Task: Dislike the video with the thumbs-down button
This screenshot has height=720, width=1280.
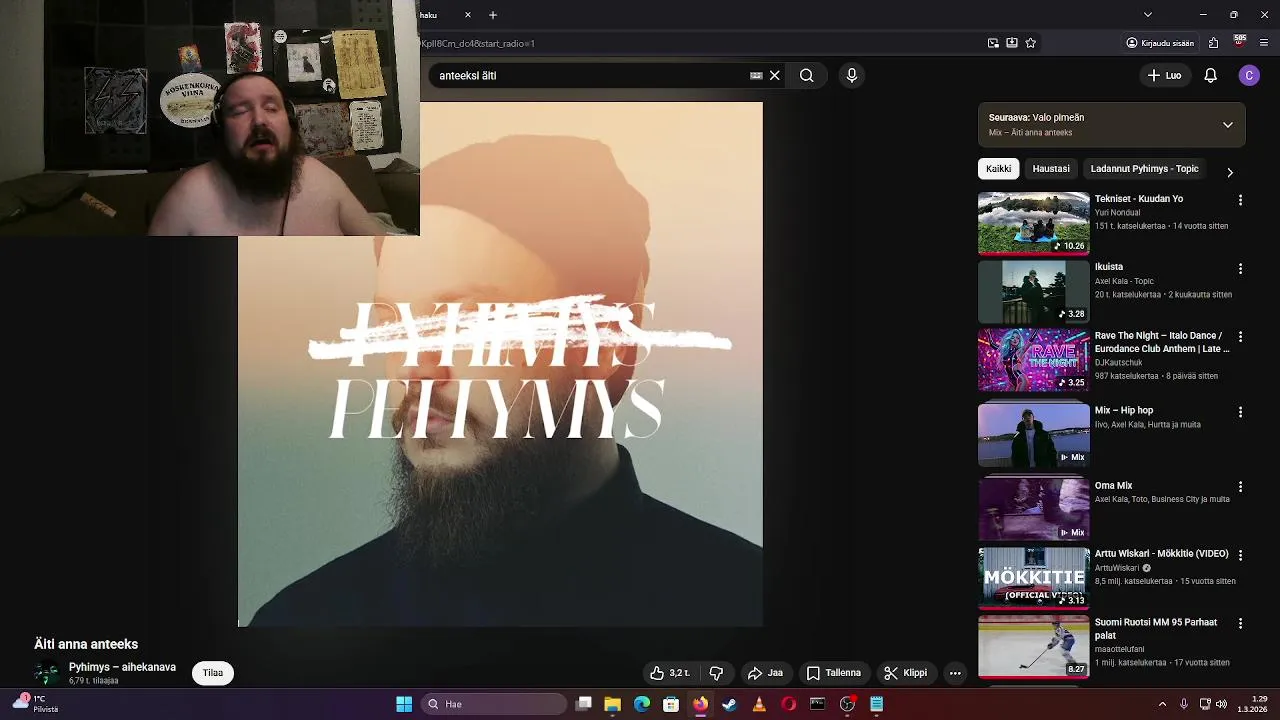Action: click(716, 673)
